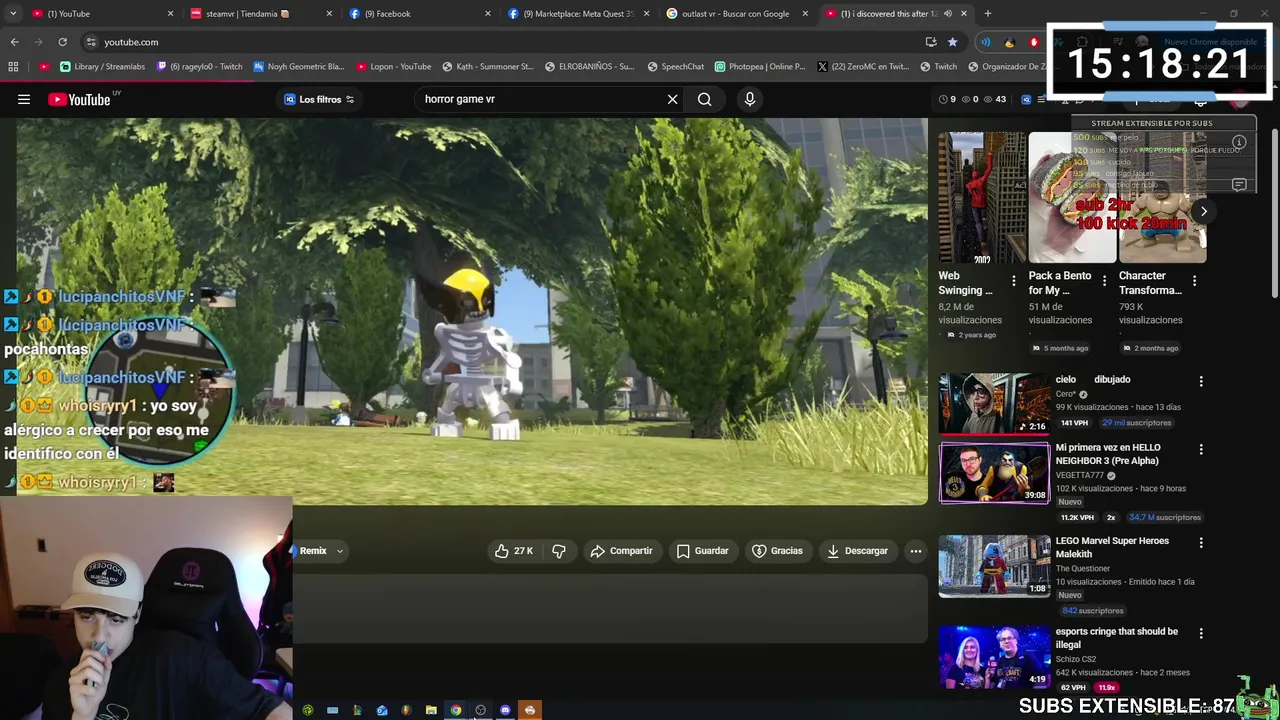Expand the Remix dropdown arrow
This screenshot has width=1280, height=720.
pyautogui.click(x=340, y=551)
